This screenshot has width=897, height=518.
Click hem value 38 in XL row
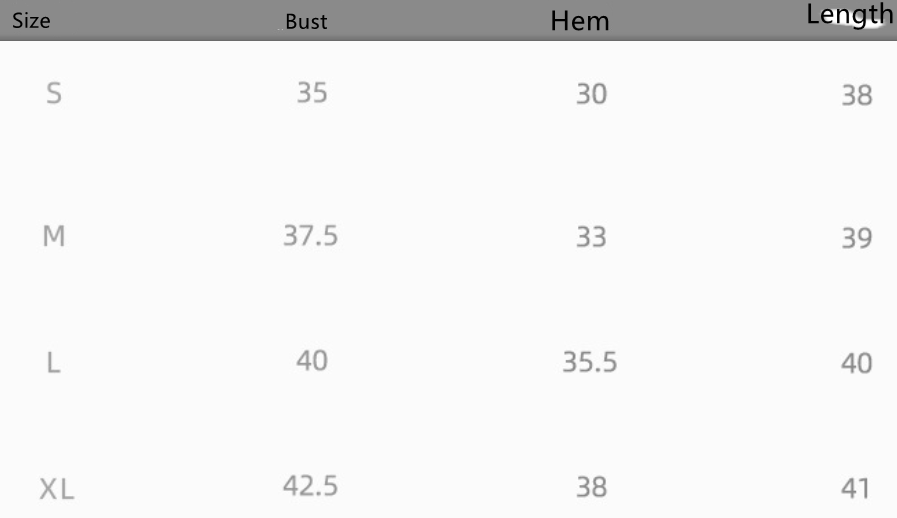(591, 487)
